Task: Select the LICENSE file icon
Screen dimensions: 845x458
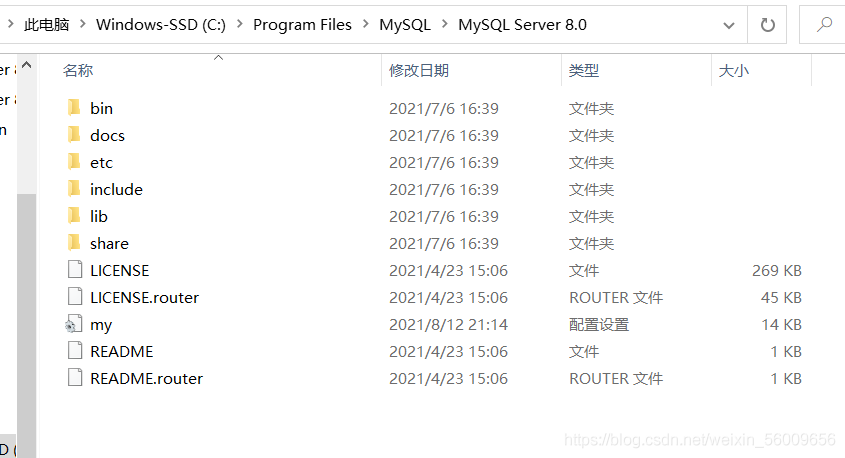Action: [x=75, y=269]
